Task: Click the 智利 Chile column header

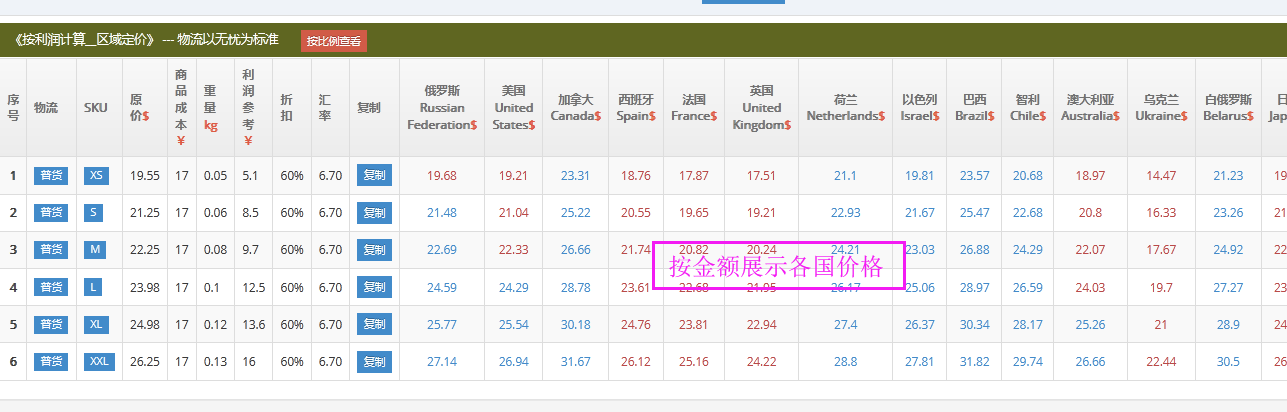Action: point(1027,107)
